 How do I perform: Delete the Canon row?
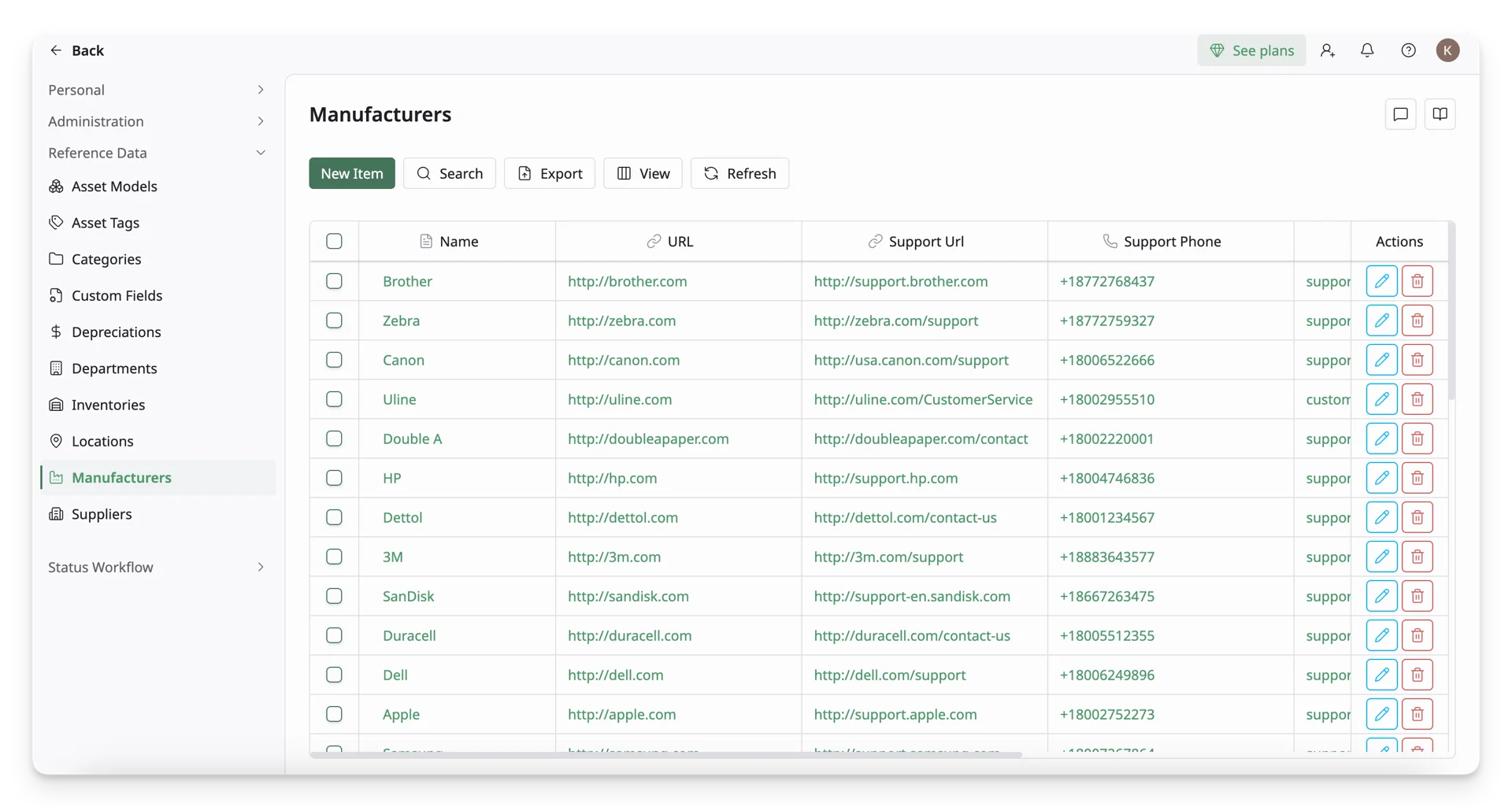point(1417,360)
